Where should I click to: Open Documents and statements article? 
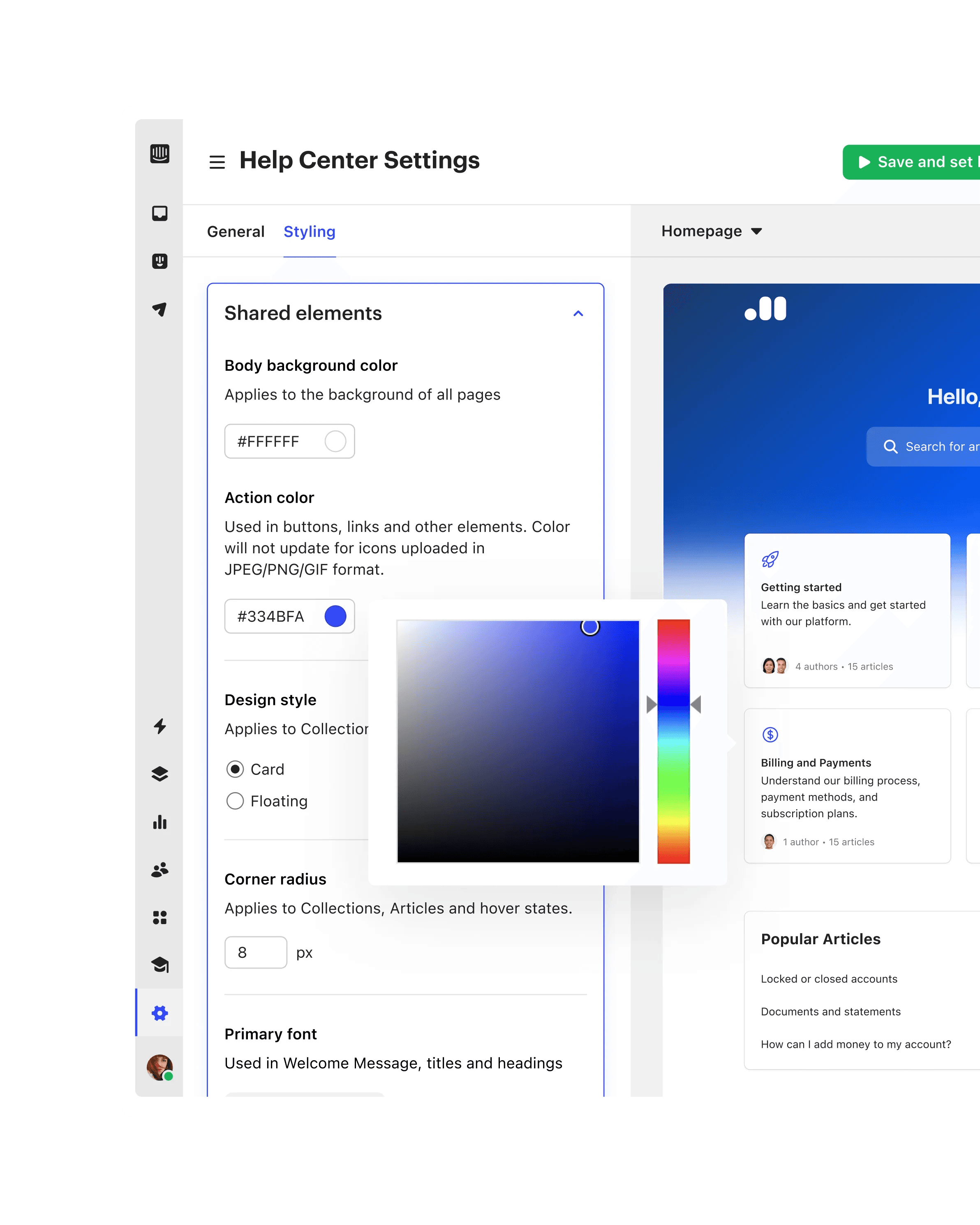[x=831, y=1011]
